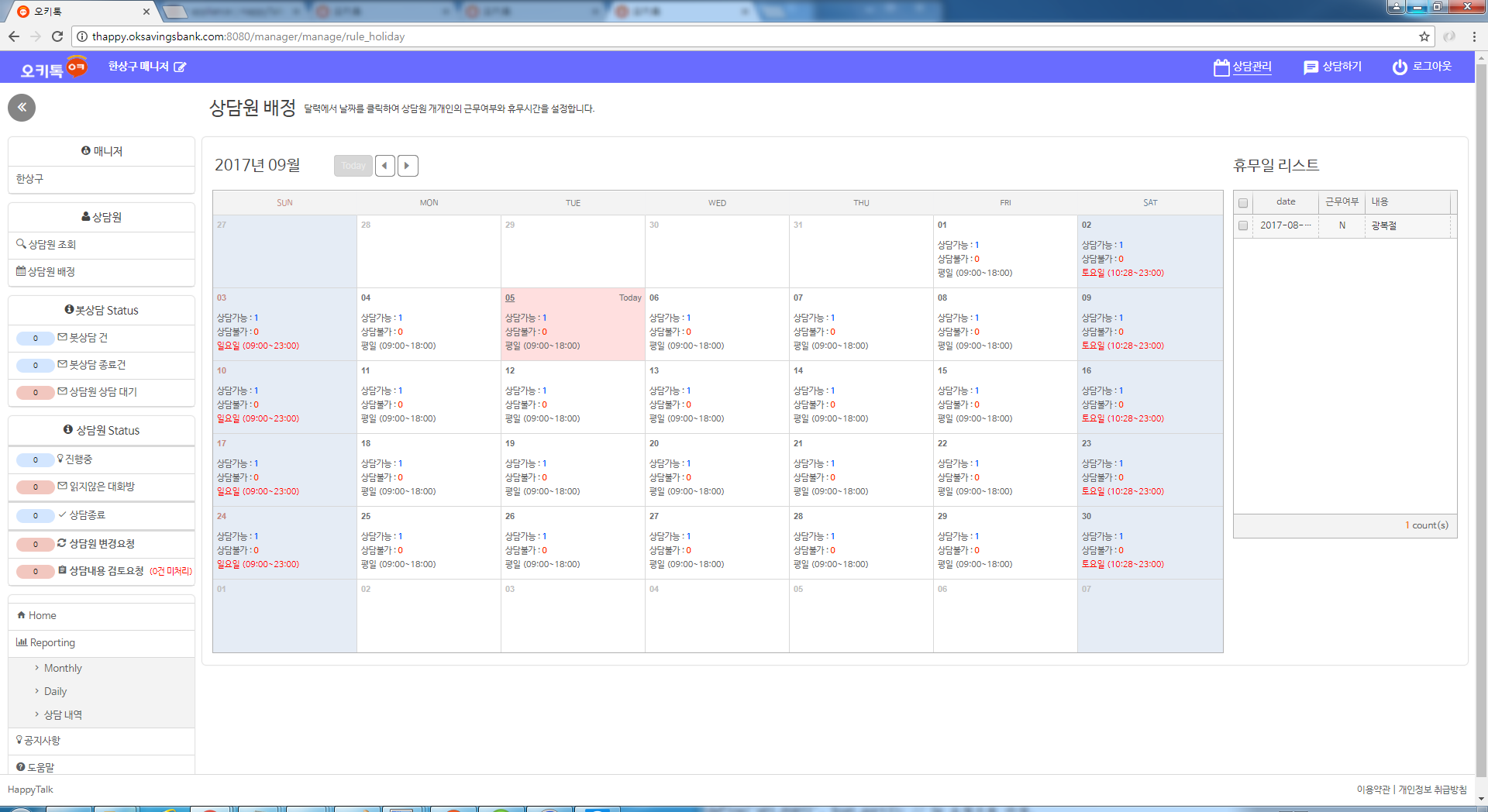Check the 광복절 holiday row checkbox
The width and height of the screenshot is (1488, 812).
pos(1243,225)
